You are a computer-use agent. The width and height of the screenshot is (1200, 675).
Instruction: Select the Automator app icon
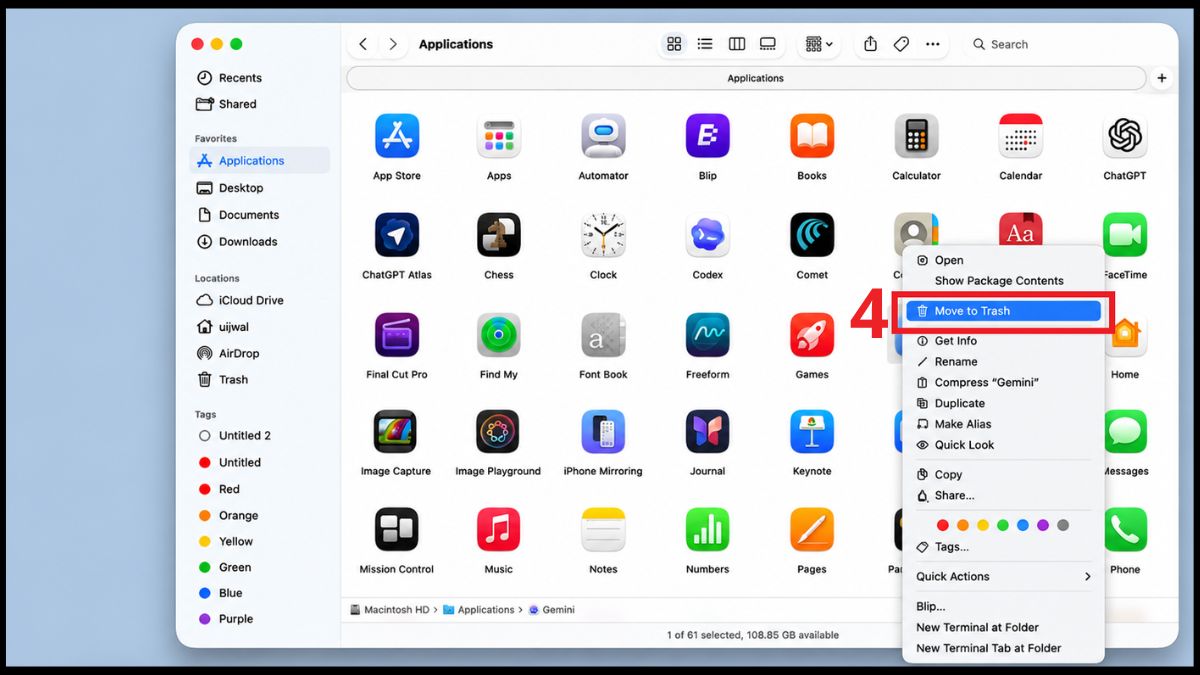pyautogui.click(x=603, y=136)
